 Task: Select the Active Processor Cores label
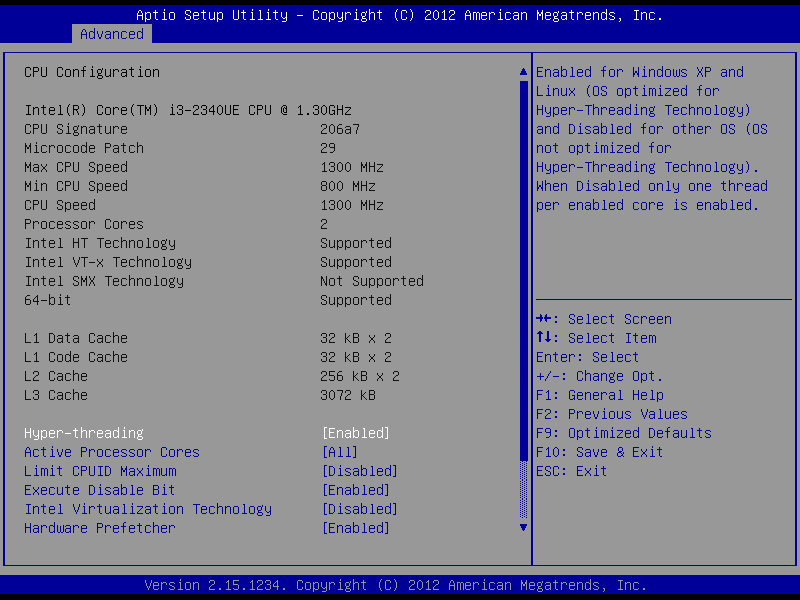(112, 452)
